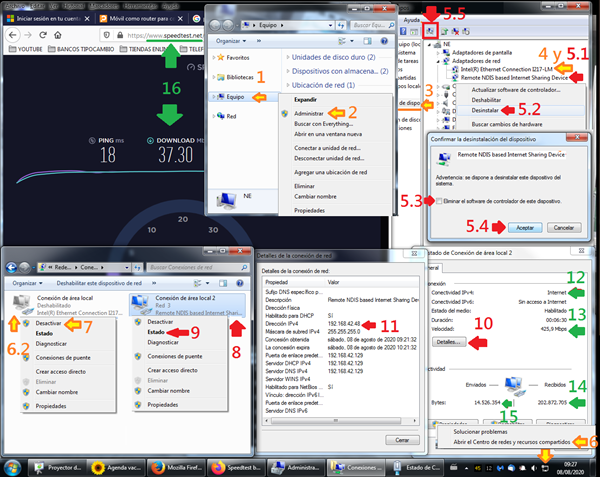Choose Deshabilitar in the device context menu
Screen dimensions: 600x477
coord(486,100)
